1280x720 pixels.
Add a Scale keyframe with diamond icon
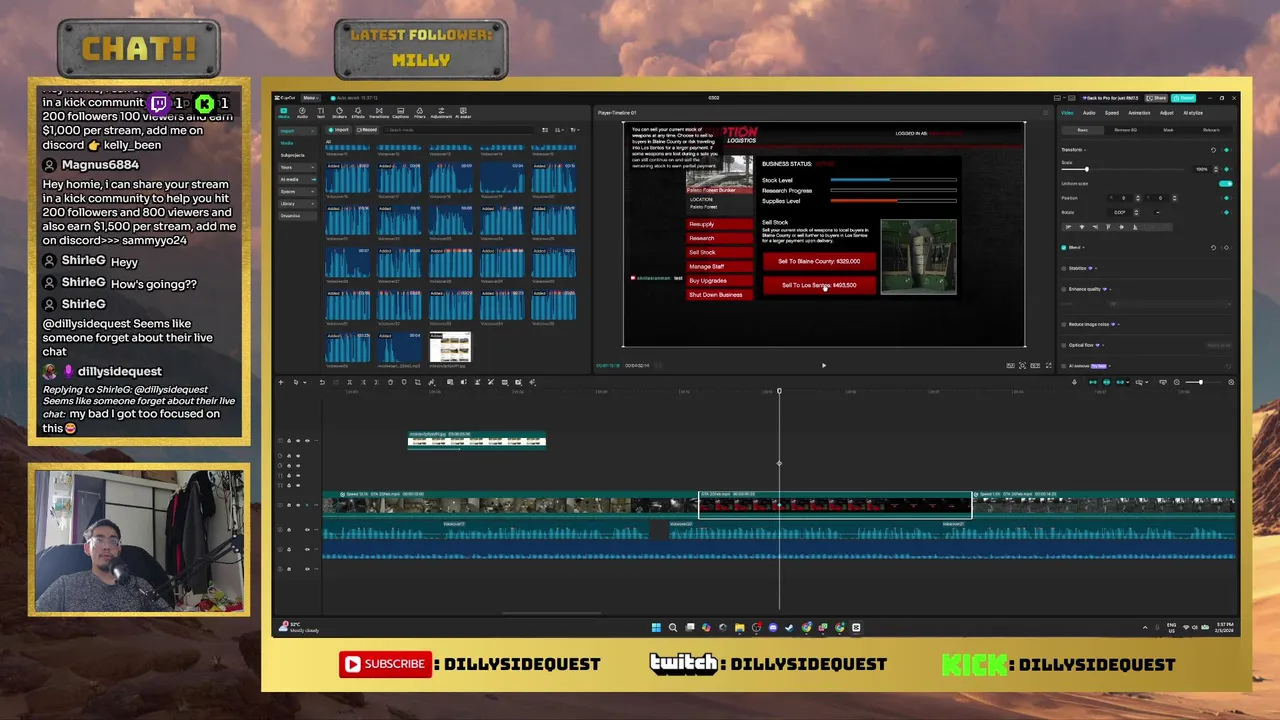(1226, 169)
